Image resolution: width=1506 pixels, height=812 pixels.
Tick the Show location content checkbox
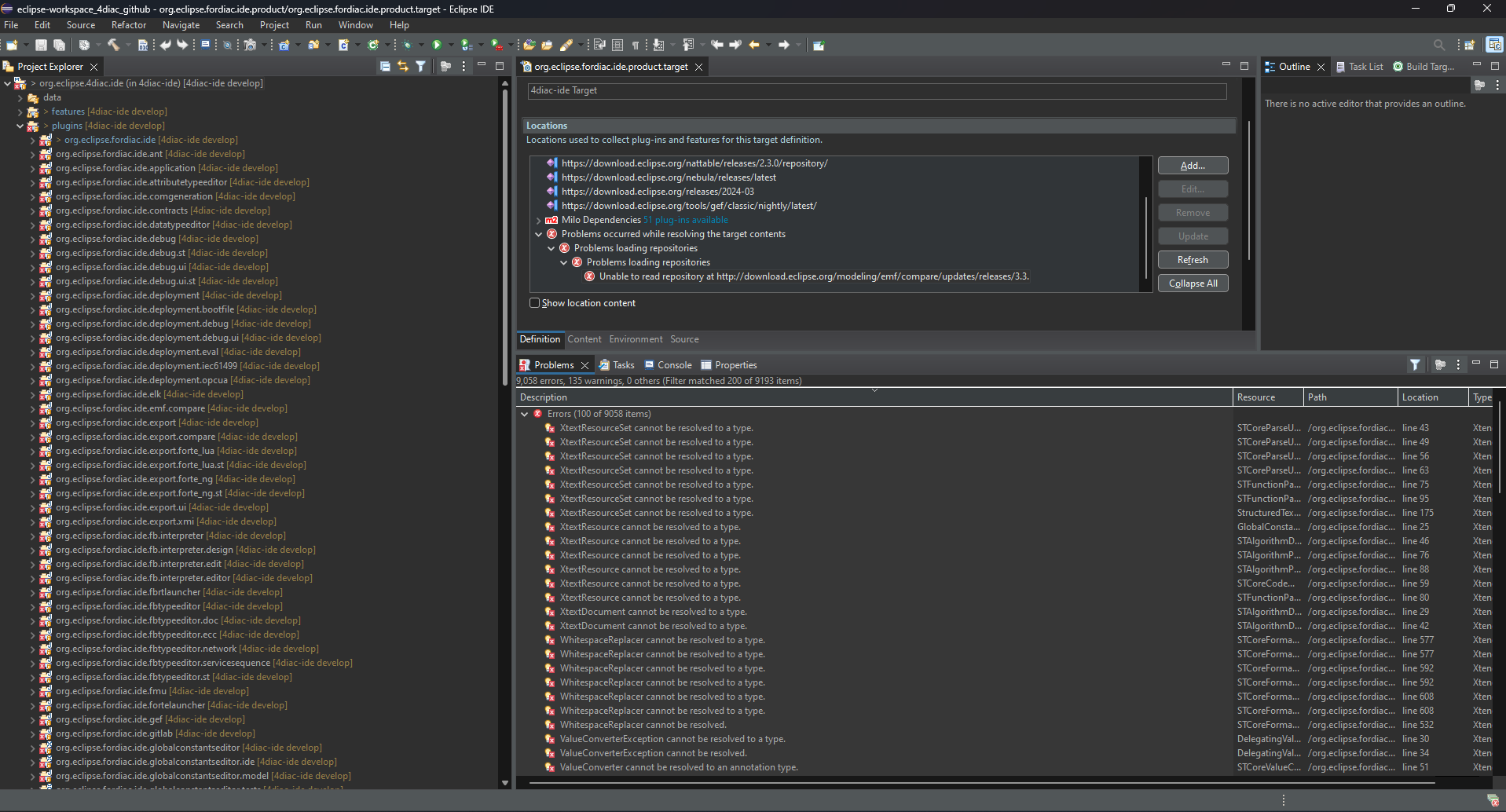coord(534,302)
